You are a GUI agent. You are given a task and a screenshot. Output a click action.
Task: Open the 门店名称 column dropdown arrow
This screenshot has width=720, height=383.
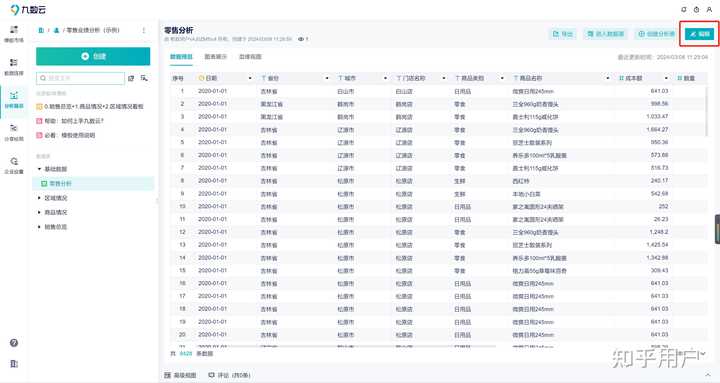(444, 79)
